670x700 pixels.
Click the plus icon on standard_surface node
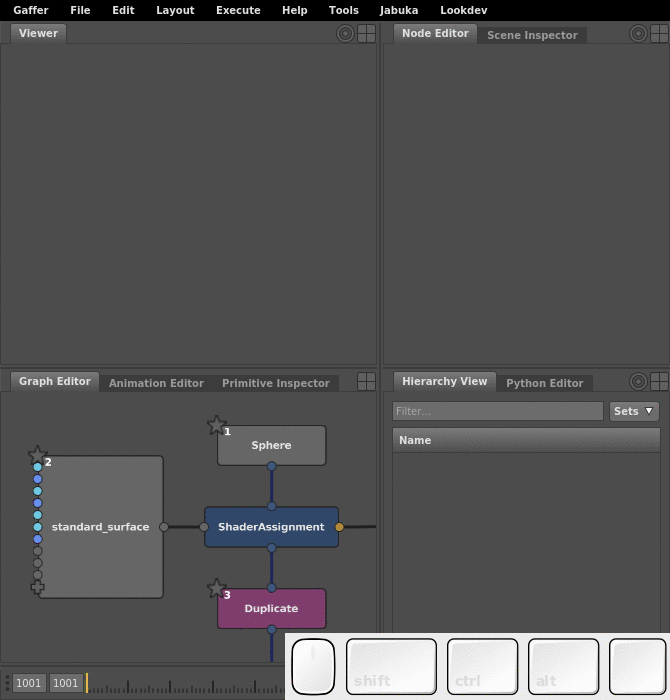tap(38, 588)
